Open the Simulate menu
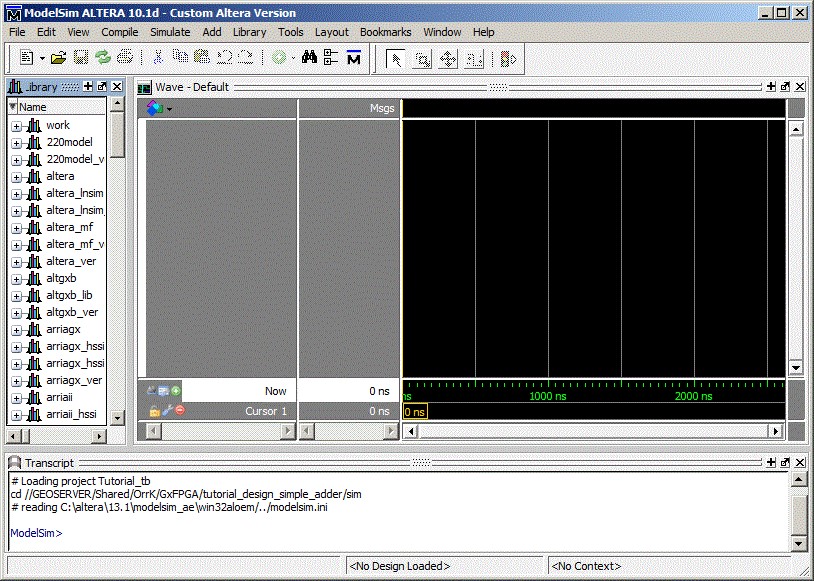This screenshot has height=581, width=814. pos(169,32)
